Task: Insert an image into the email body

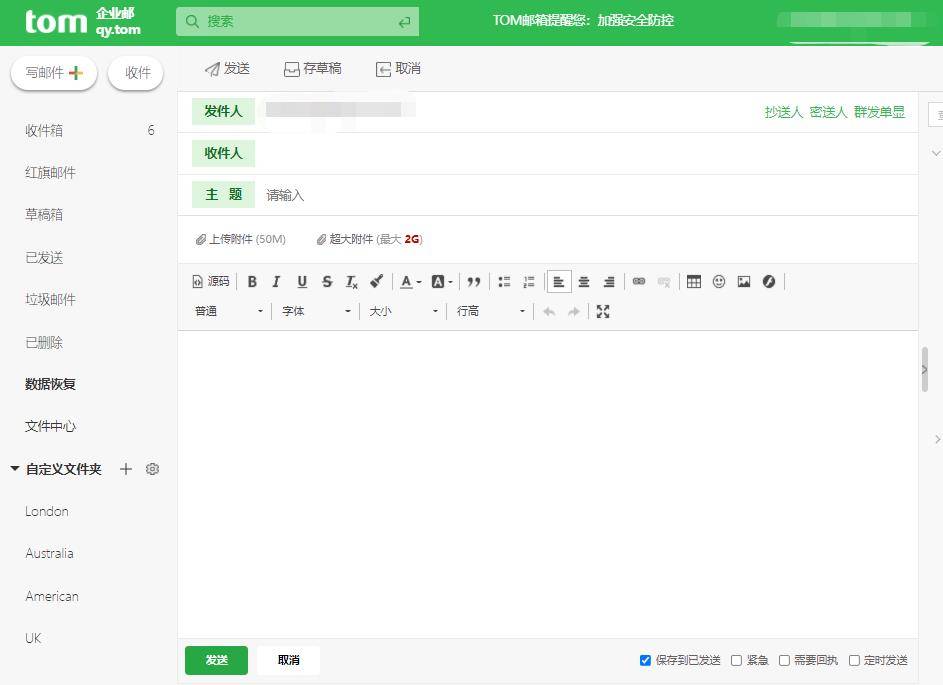Action: pos(744,281)
